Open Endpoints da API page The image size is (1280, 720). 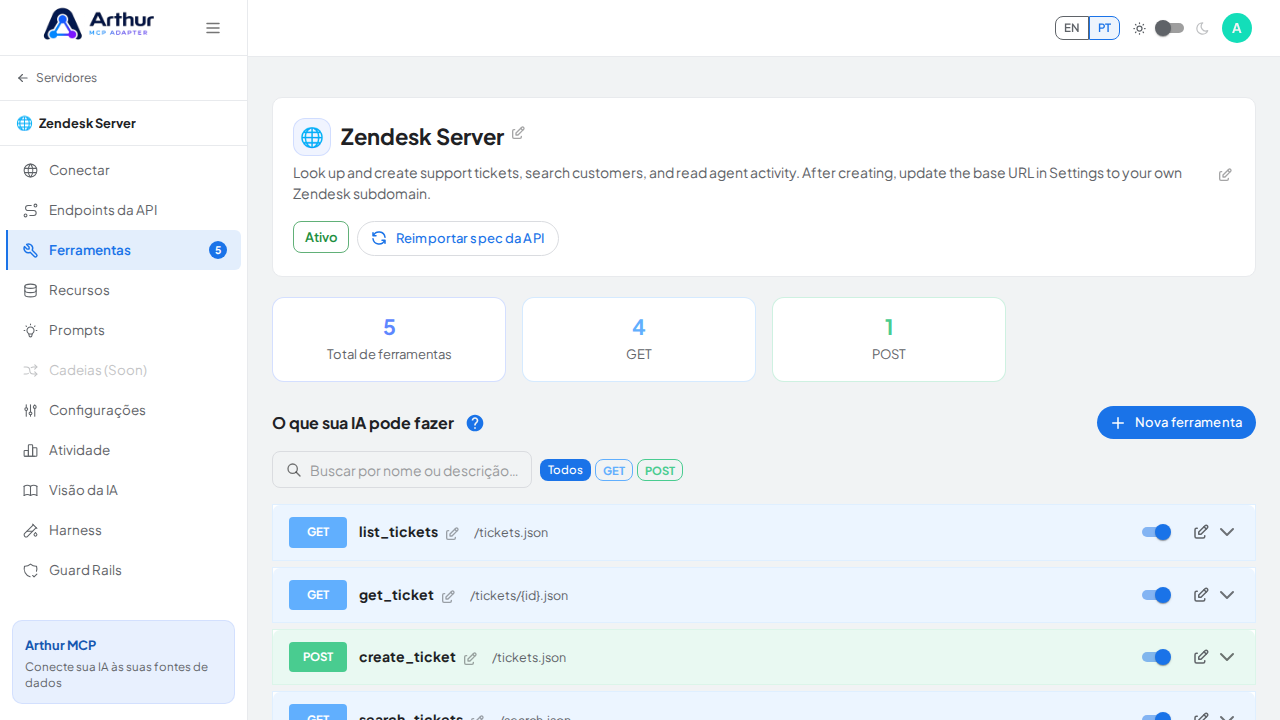click(x=124, y=210)
